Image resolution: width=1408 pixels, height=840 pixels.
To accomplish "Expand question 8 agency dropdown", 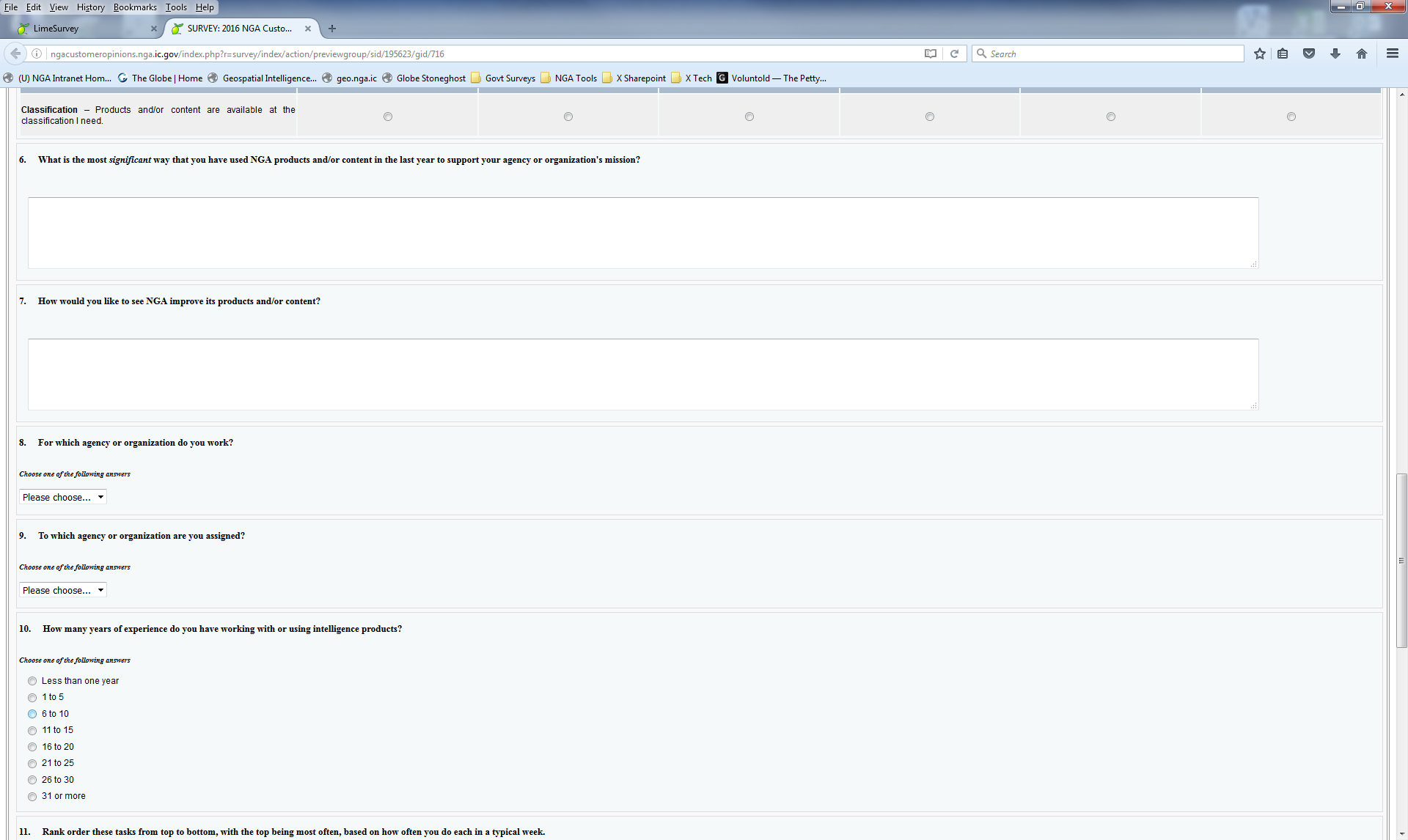I will click(x=63, y=497).
